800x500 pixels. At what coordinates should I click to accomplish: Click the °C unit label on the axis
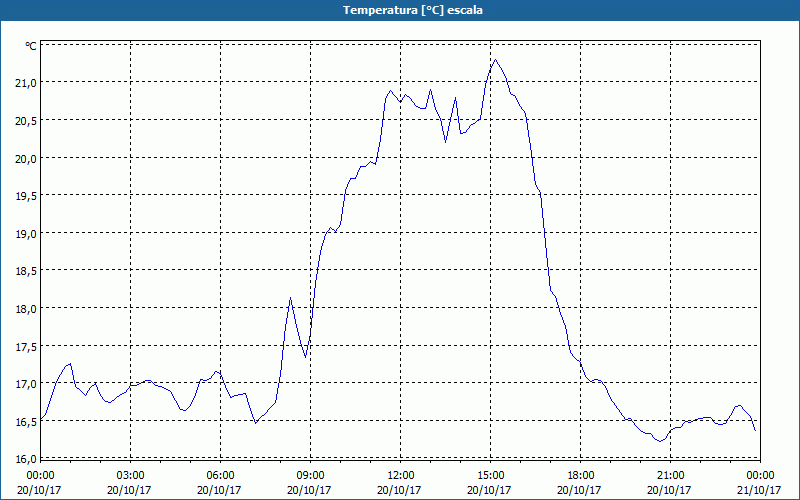pyautogui.click(x=31, y=46)
